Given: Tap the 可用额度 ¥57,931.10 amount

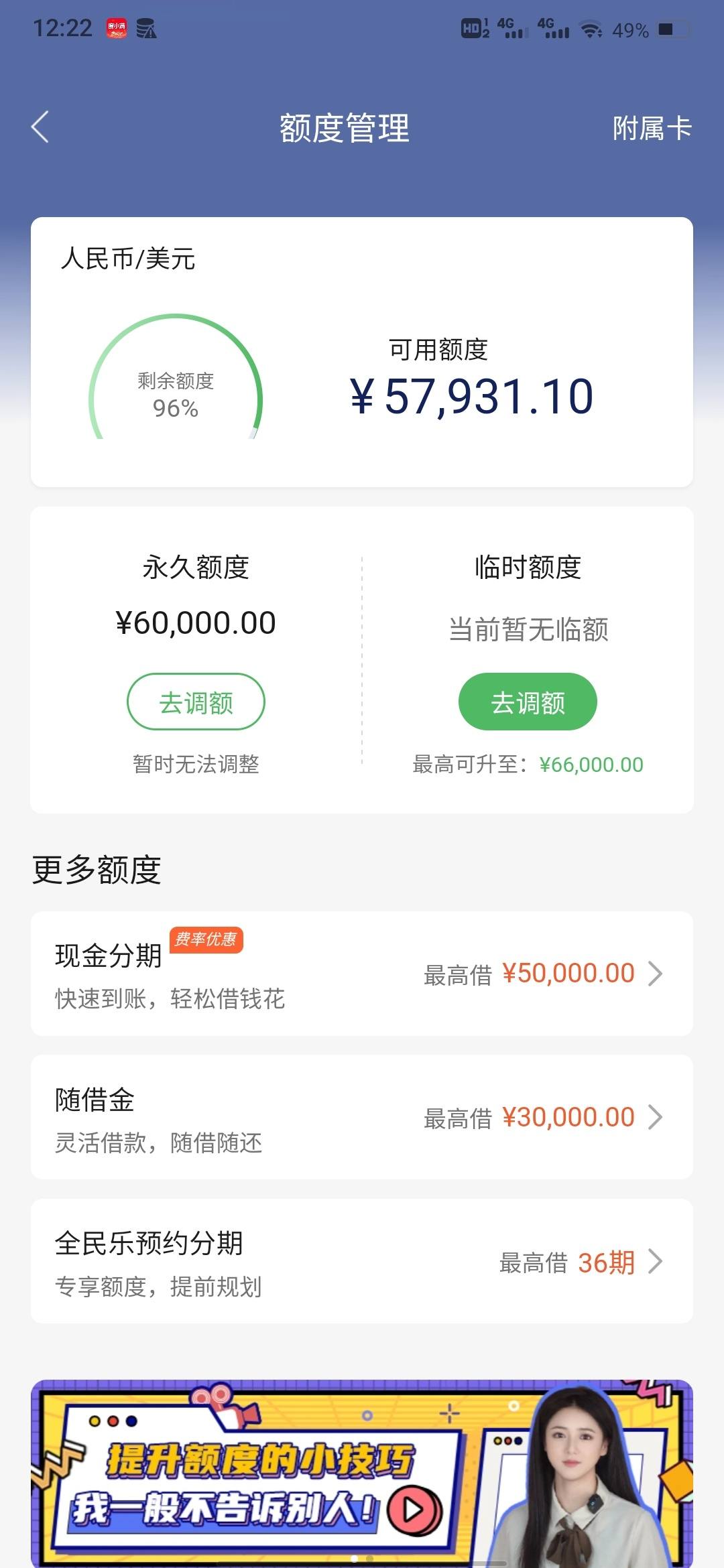Looking at the screenshot, I should coord(471,396).
